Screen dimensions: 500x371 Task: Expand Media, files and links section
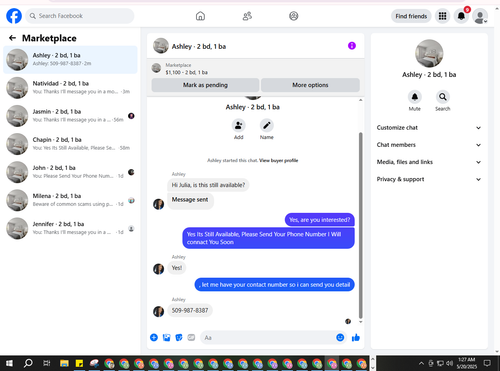(429, 162)
